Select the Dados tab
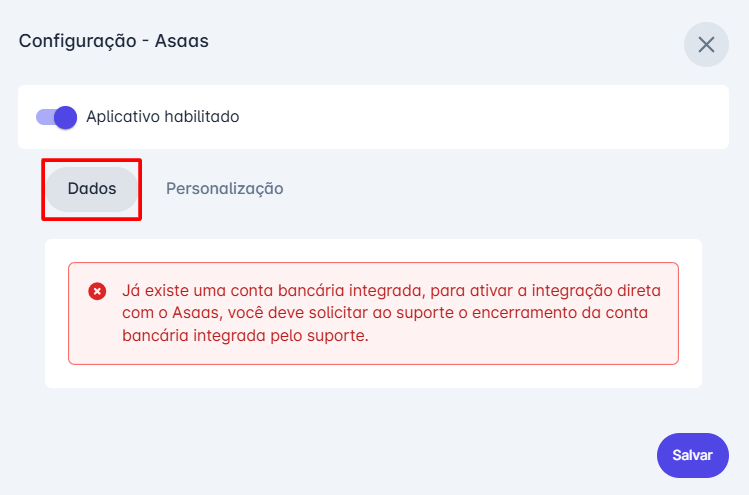 pyautogui.click(x=92, y=188)
